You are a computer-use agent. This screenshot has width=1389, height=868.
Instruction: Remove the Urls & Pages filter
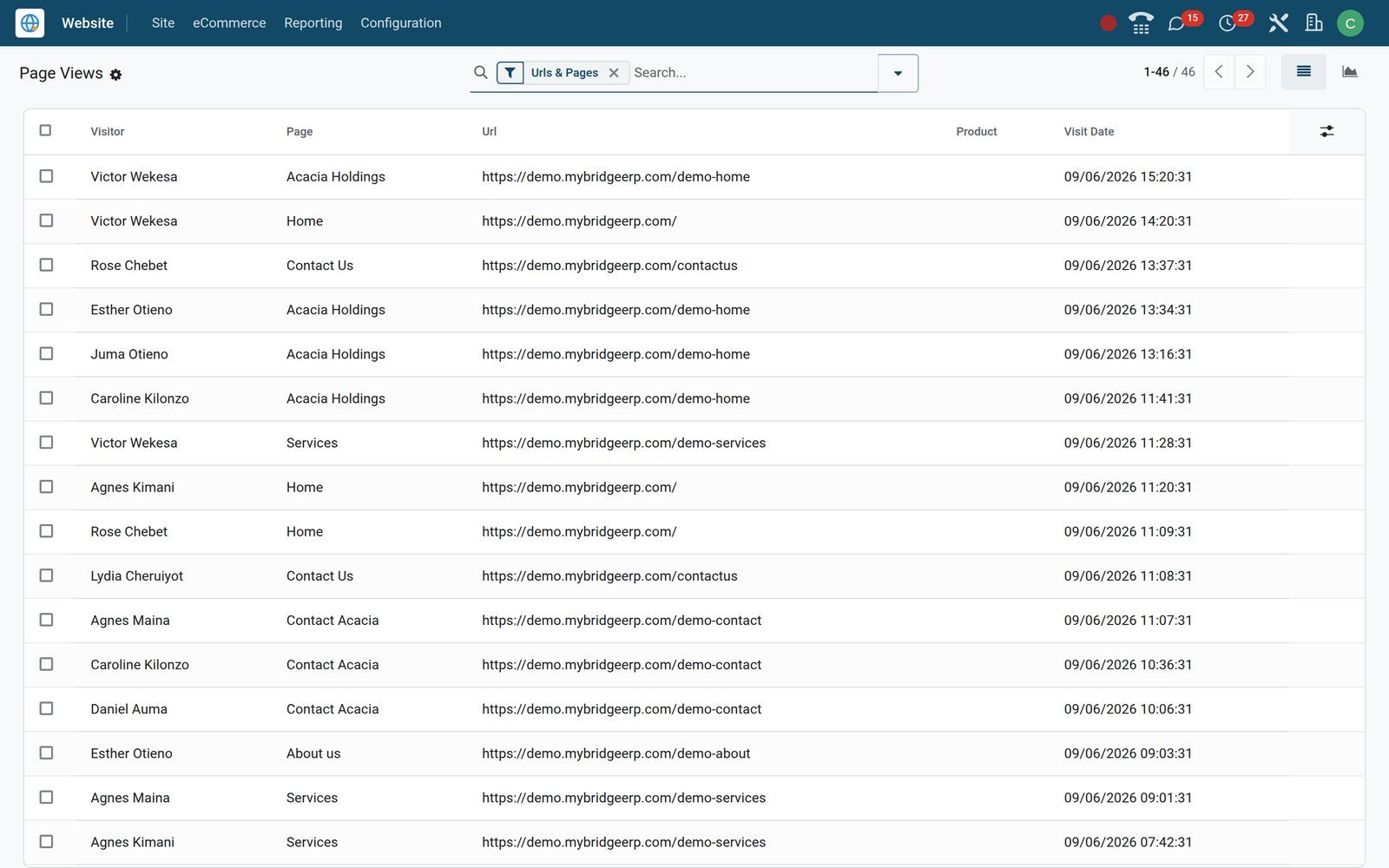coord(614,73)
